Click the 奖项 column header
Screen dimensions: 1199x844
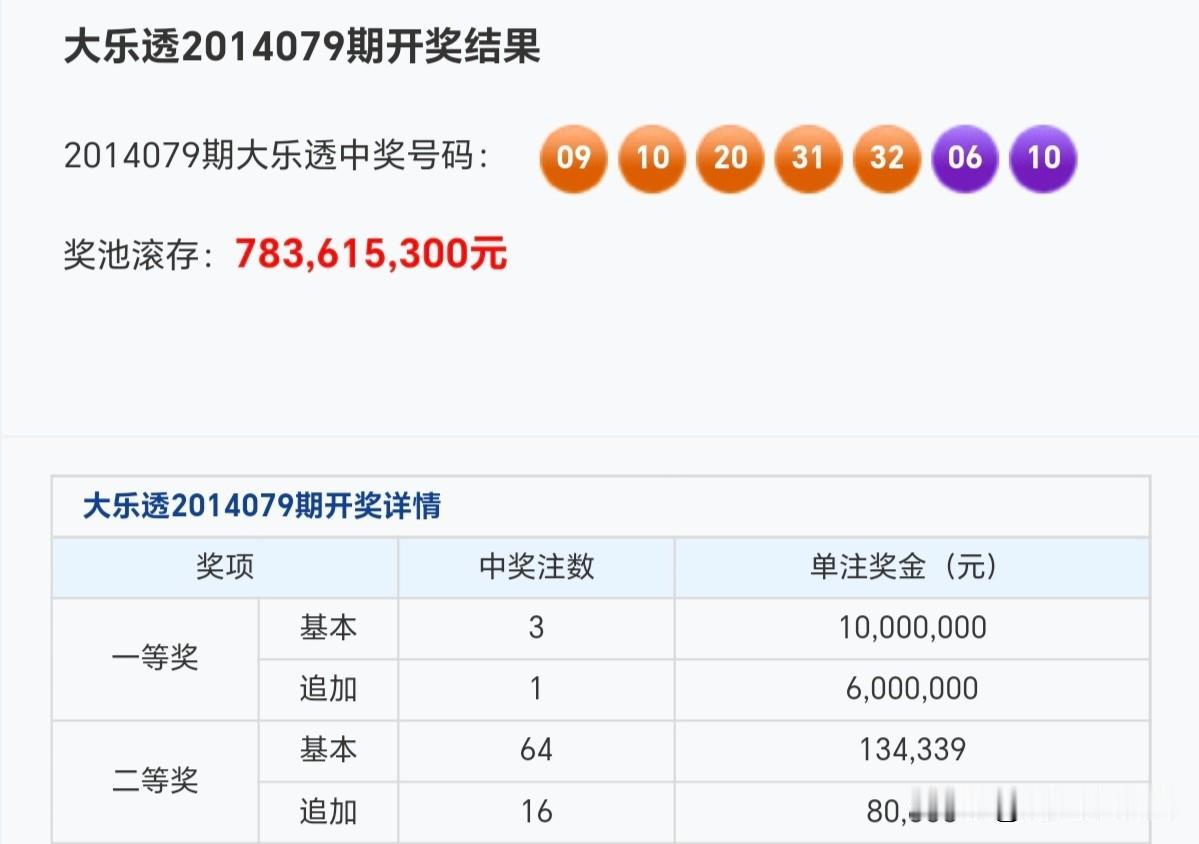pos(225,567)
